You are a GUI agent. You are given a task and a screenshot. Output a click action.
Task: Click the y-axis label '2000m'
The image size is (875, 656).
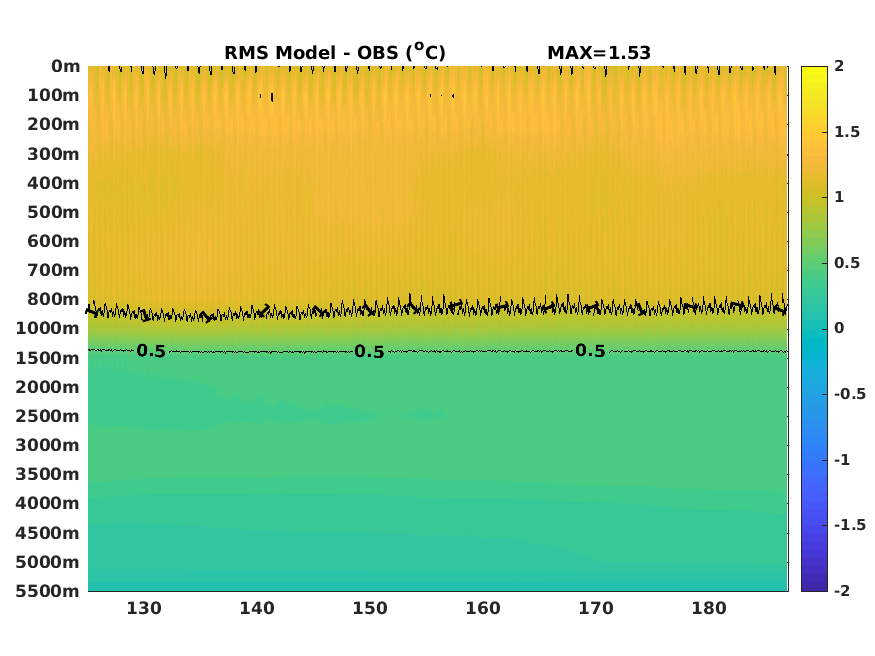pyautogui.click(x=48, y=387)
